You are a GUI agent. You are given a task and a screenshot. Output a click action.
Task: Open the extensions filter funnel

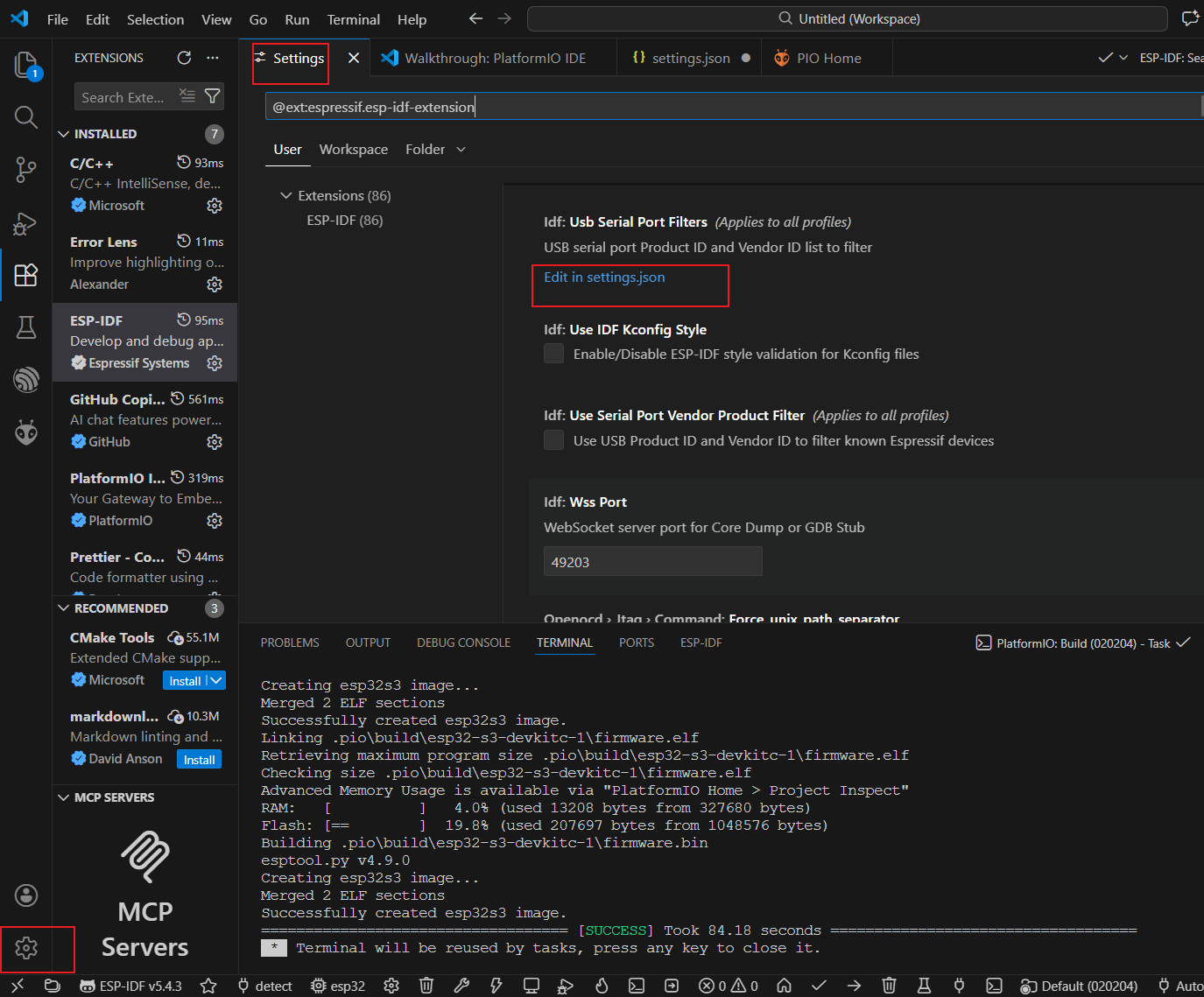click(212, 96)
